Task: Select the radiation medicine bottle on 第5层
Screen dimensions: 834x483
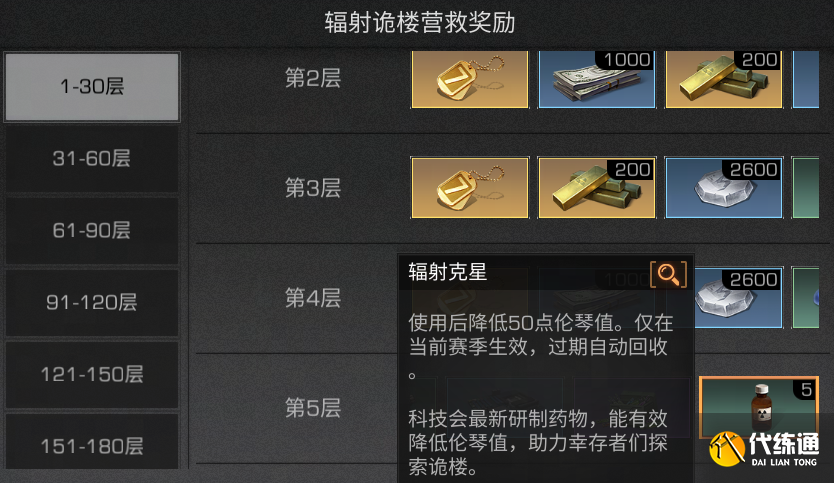Action: pos(760,407)
